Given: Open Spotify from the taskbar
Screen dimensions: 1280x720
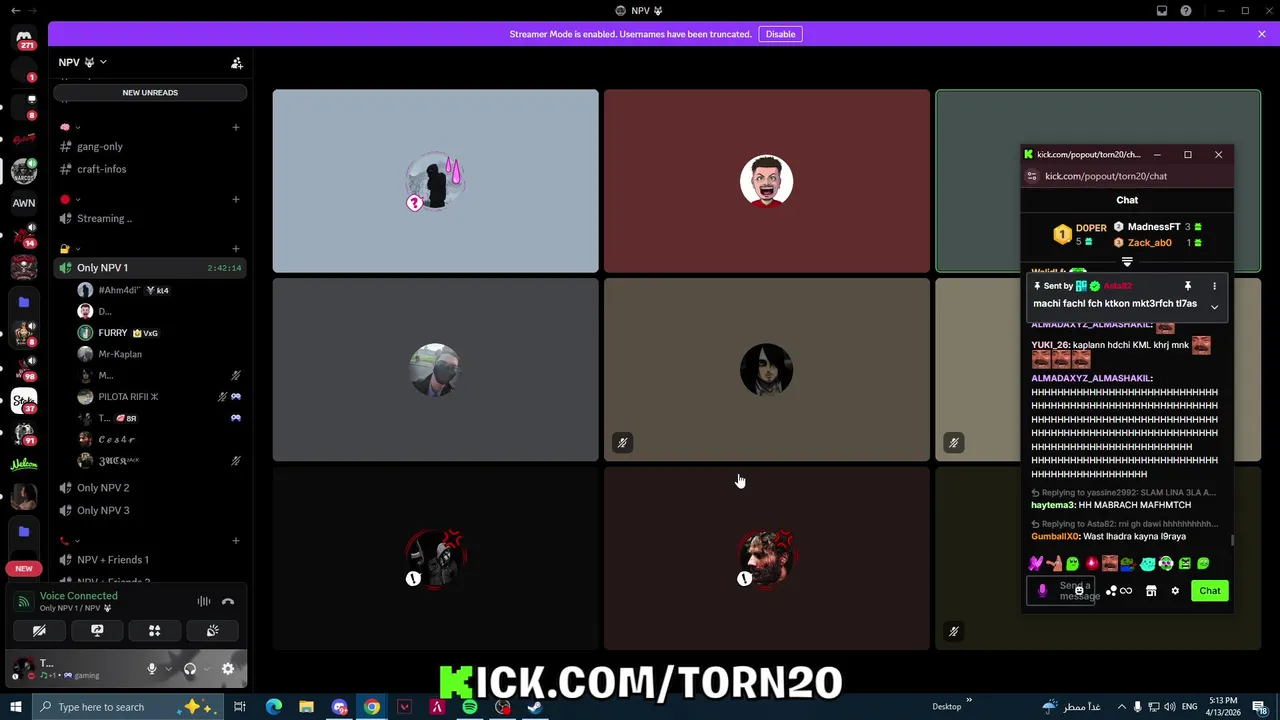Looking at the screenshot, I should click(x=470, y=707).
